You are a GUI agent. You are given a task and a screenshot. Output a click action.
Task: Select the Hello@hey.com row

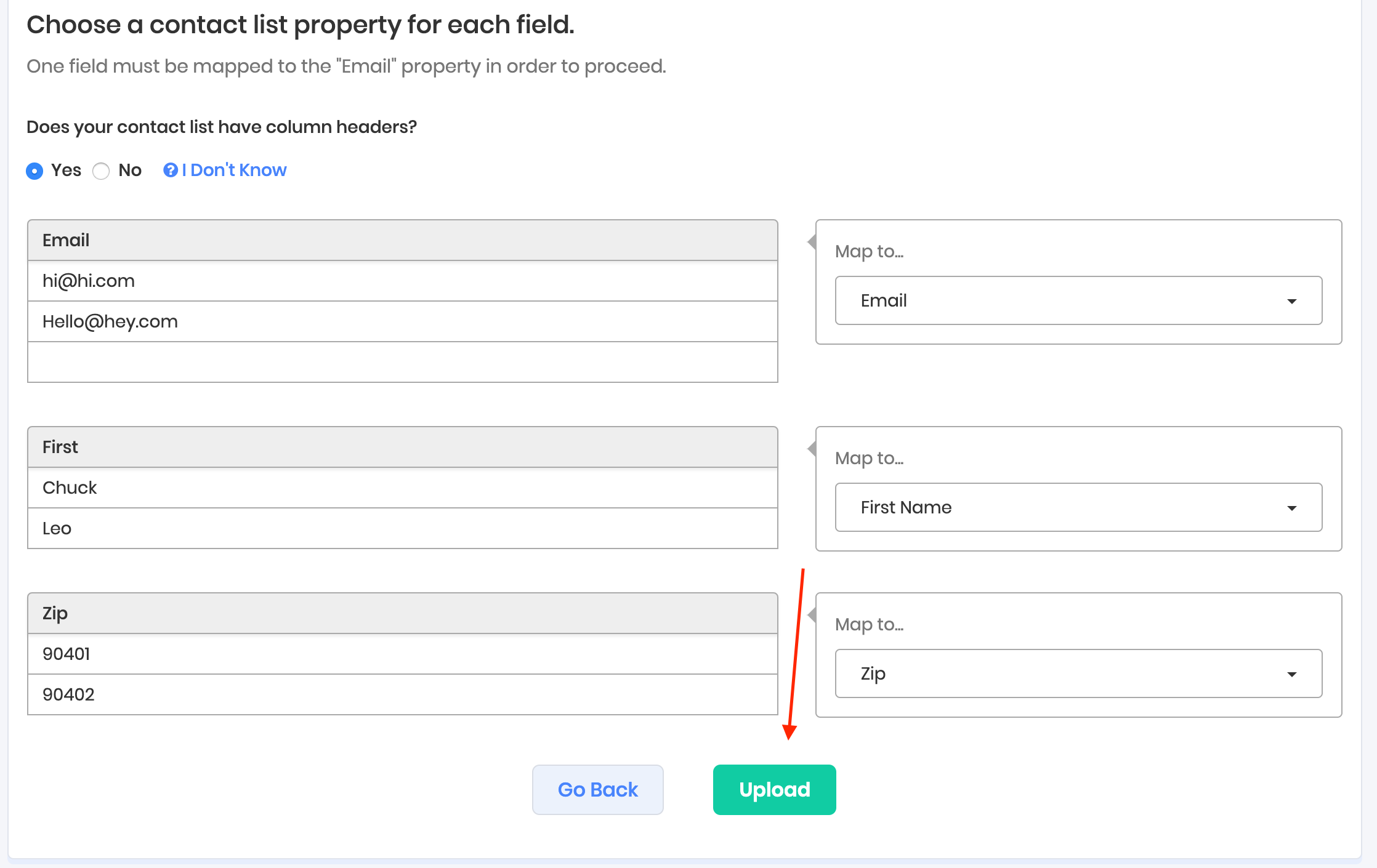[403, 321]
